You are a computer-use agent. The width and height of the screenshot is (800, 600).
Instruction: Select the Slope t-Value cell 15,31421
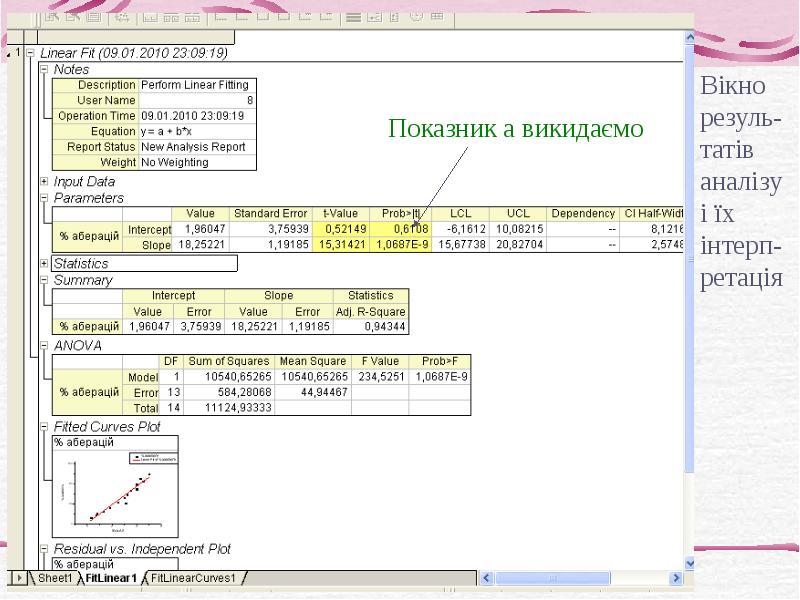pos(340,245)
